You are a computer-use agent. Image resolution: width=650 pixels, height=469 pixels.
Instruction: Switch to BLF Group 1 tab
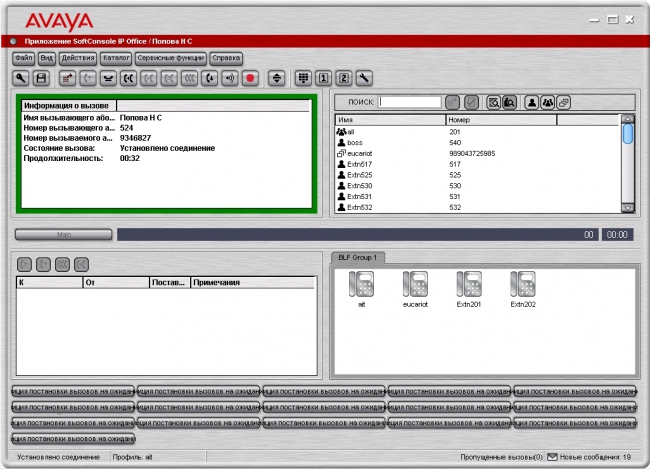[x=357, y=258]
